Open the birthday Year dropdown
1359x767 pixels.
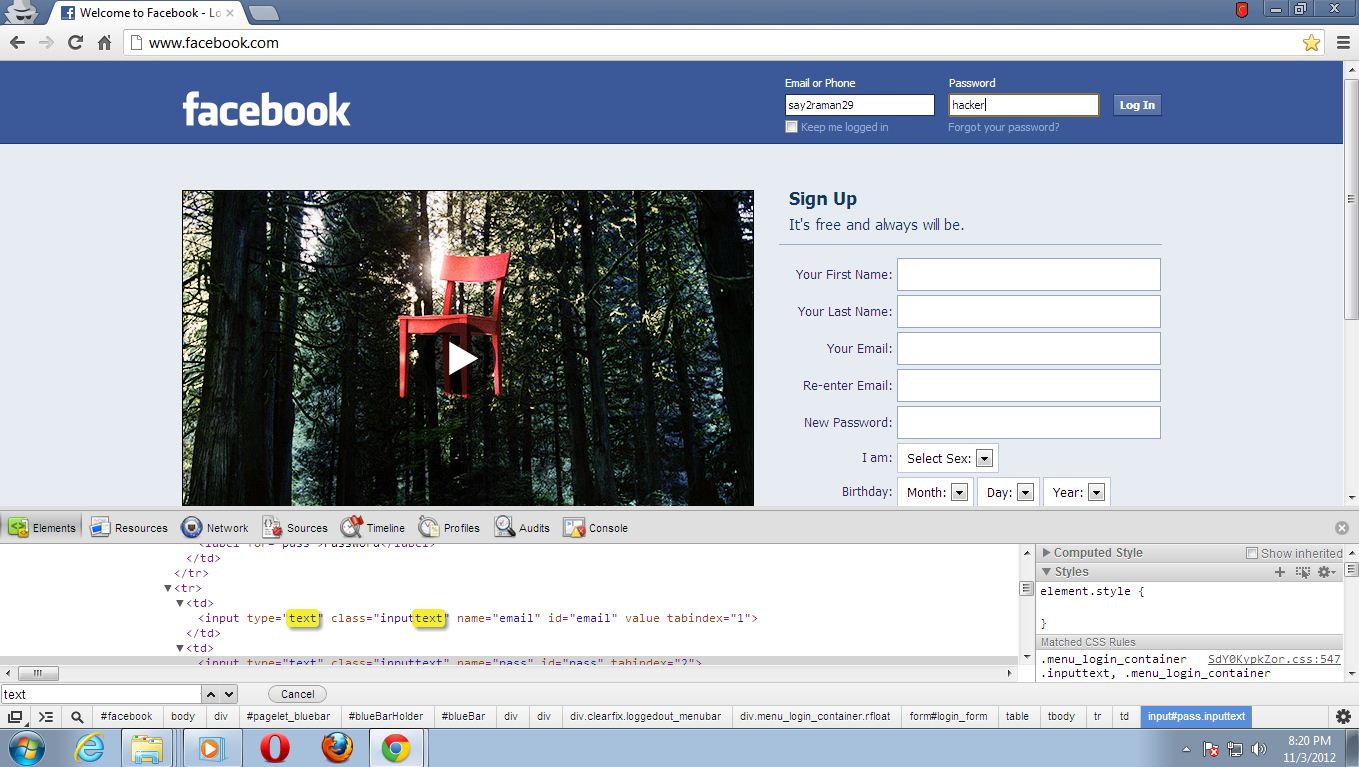[x=1077, y=492]
